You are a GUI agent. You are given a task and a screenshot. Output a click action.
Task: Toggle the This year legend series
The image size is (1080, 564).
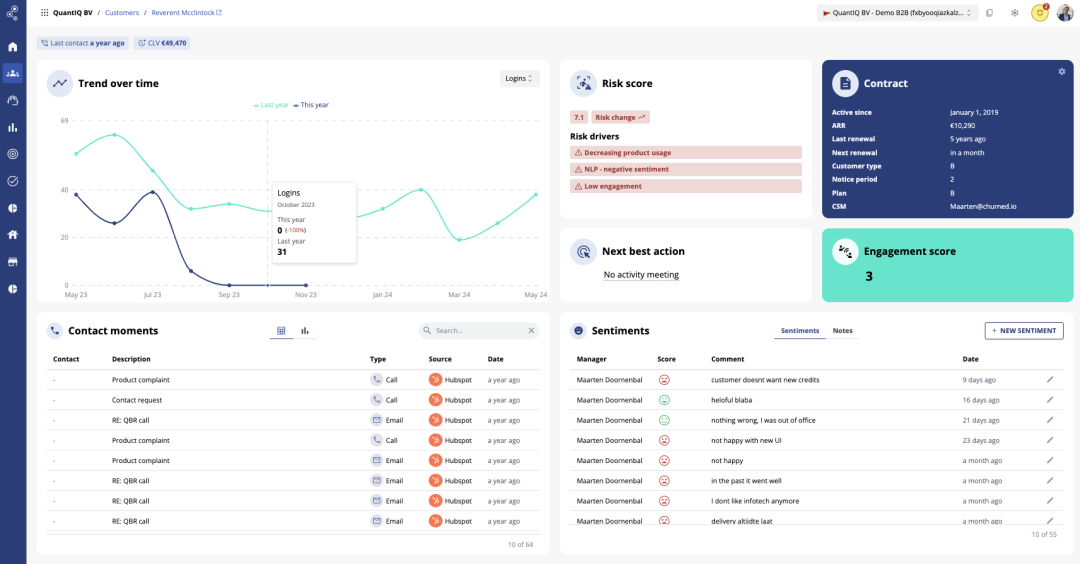click(x=311, y=105)
